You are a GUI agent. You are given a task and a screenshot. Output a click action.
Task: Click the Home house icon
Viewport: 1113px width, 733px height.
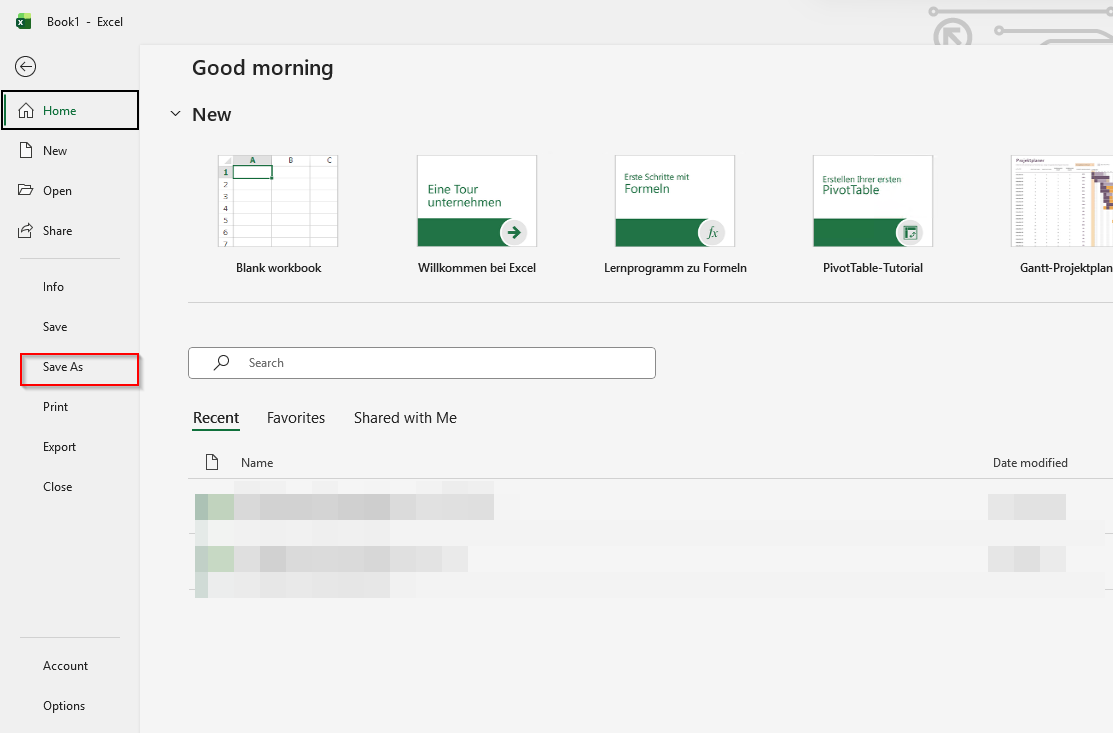[26, 111]
